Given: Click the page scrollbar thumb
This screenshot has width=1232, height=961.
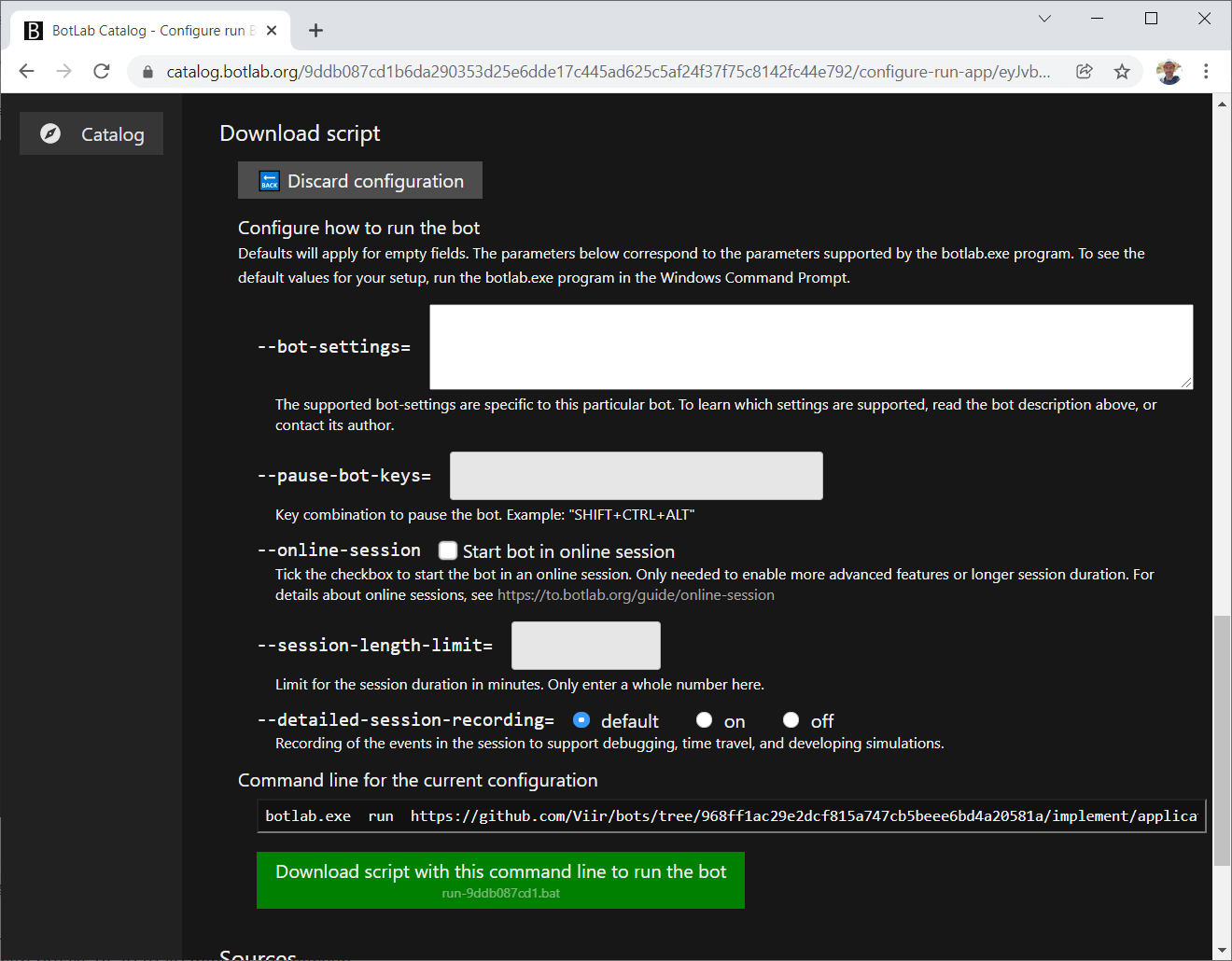Looking at the screenshot, I should click(1222, 741).
